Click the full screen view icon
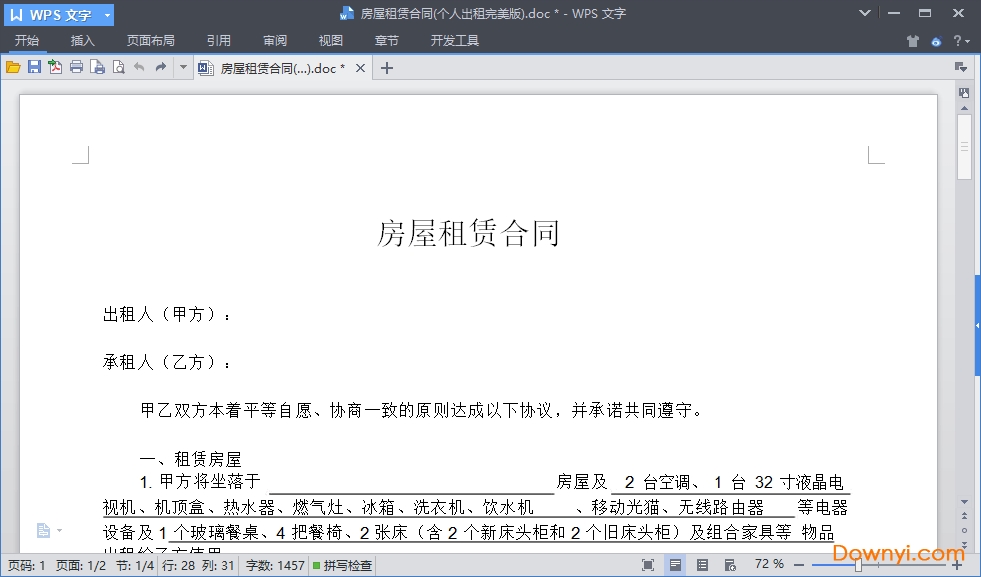This screenshot has width=981, height=577. [648, 565]
